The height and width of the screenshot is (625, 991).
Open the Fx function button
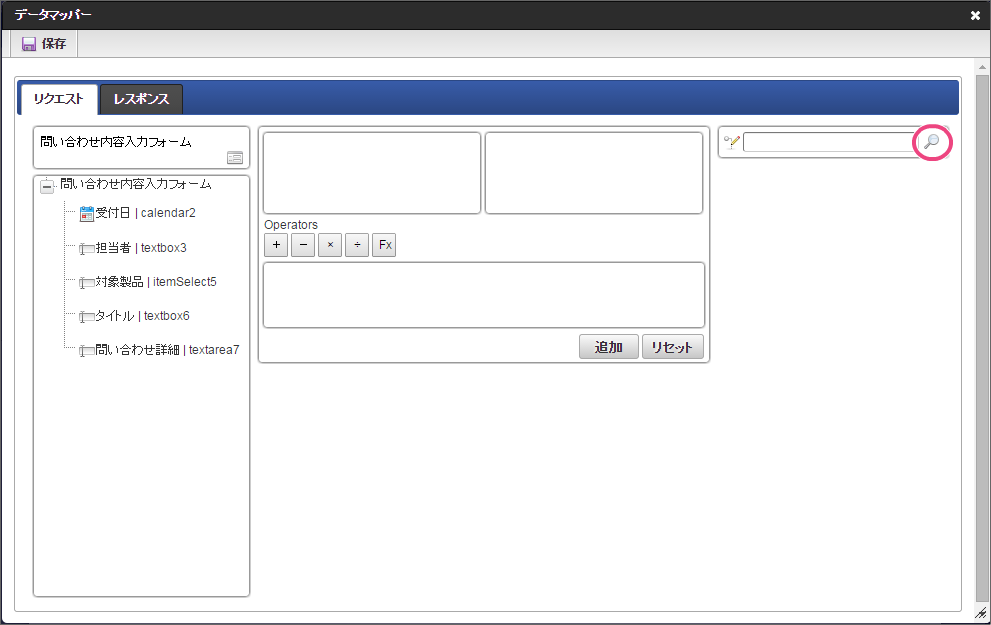click(384, 245)
